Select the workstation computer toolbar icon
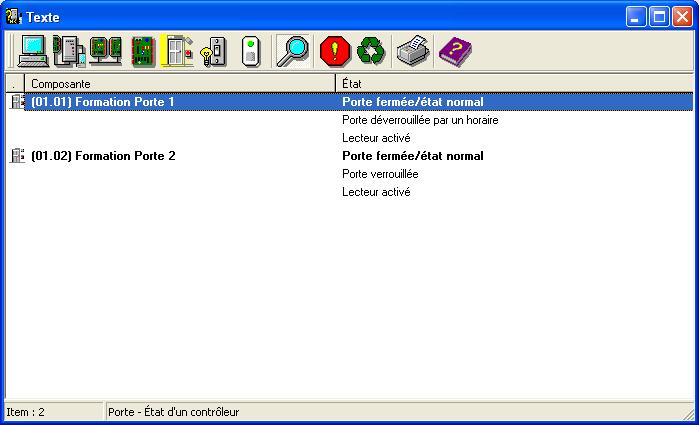 point(33,51)
